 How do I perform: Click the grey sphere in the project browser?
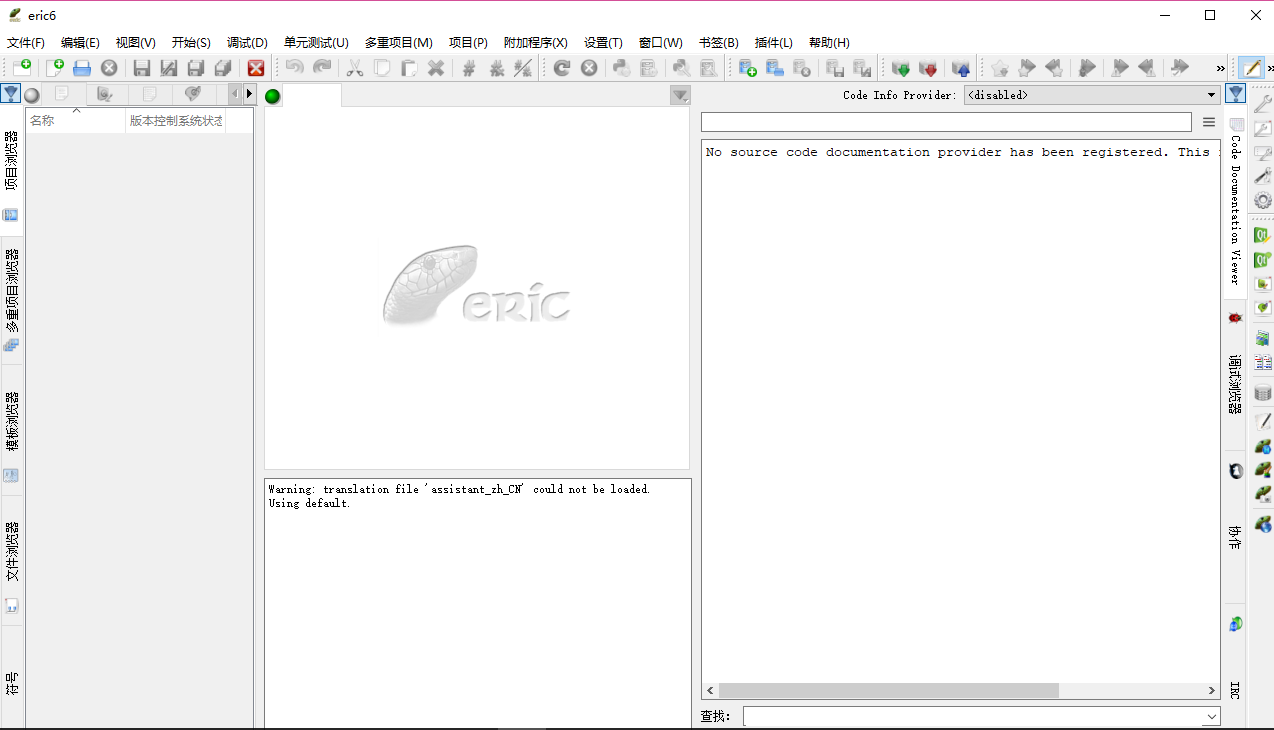[32, 95]
